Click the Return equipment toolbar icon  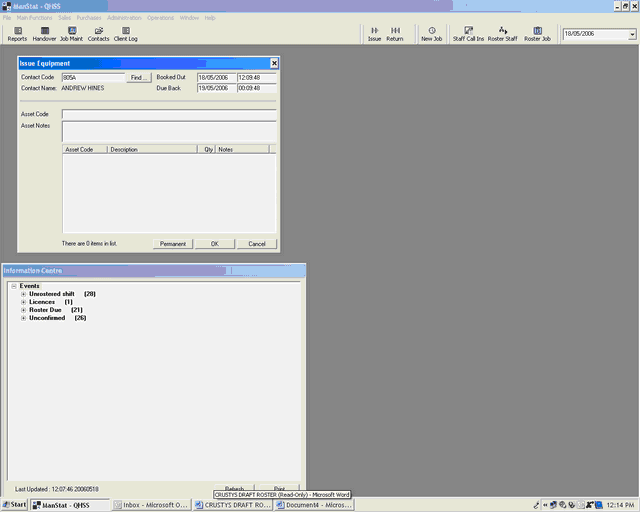[395, 34]
